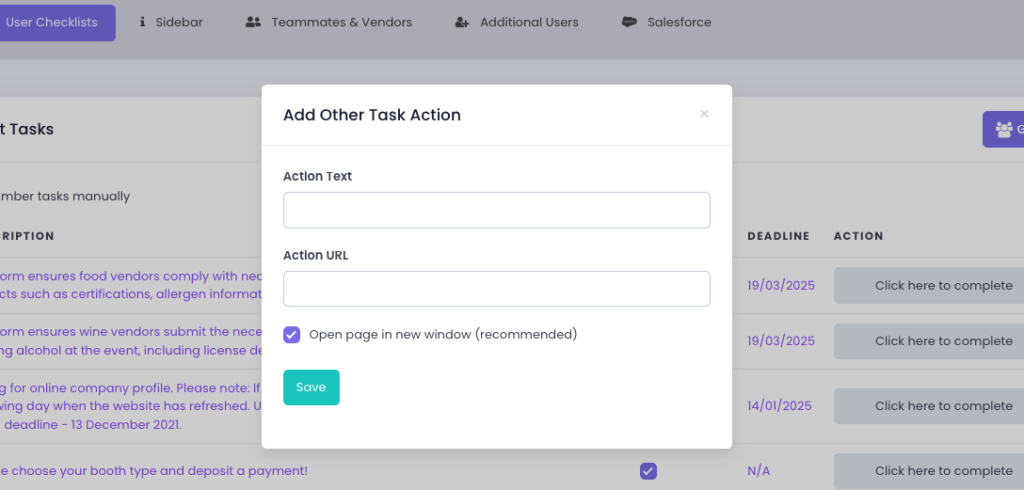Viewport: 1024px width, 490px height.
Task: Uncheck Open page in new window
Action: [292, 335]
